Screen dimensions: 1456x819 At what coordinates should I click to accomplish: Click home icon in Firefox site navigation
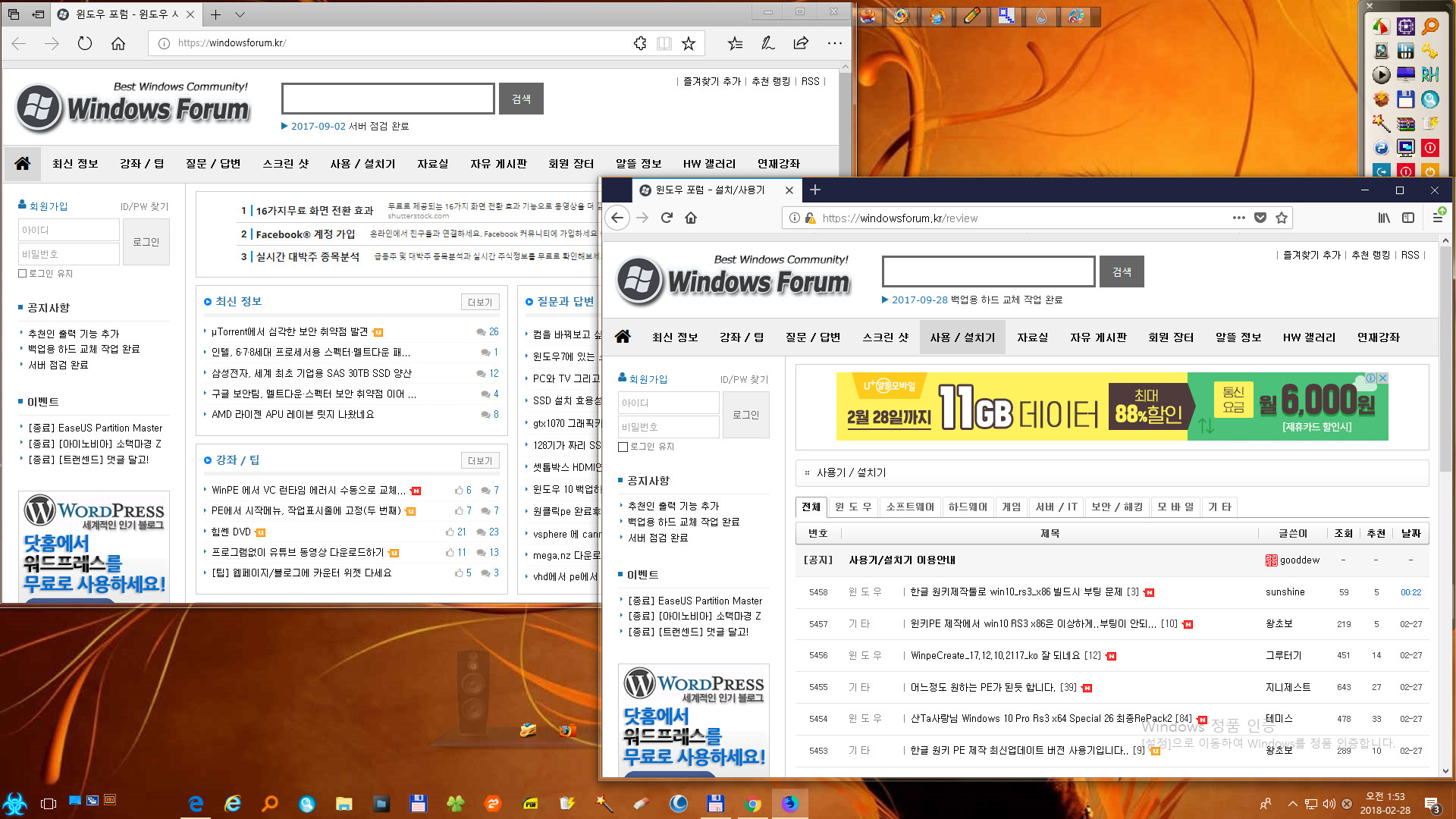click(x=623, y=336)
